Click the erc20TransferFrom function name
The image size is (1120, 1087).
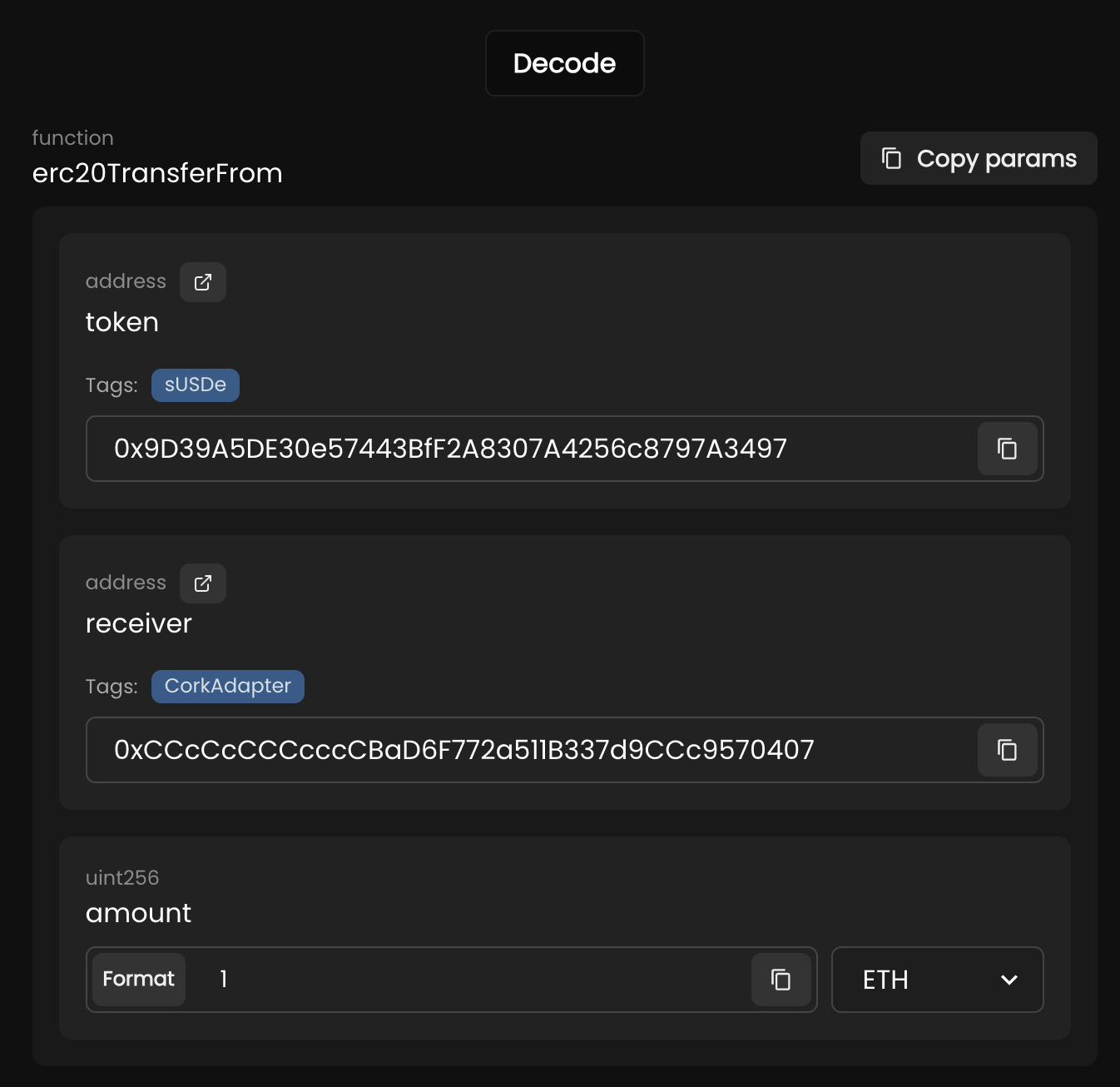[157, 173]
